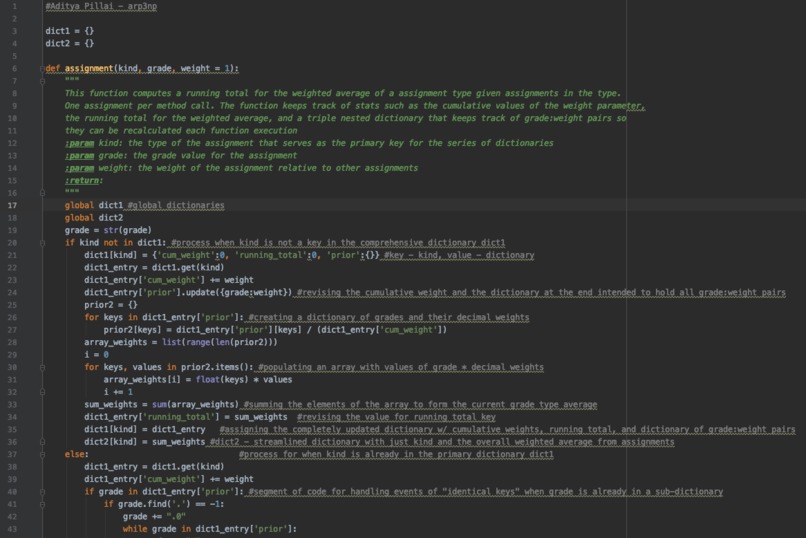
Task: Click ':param kind' docstring line
Action: point(309,143)
